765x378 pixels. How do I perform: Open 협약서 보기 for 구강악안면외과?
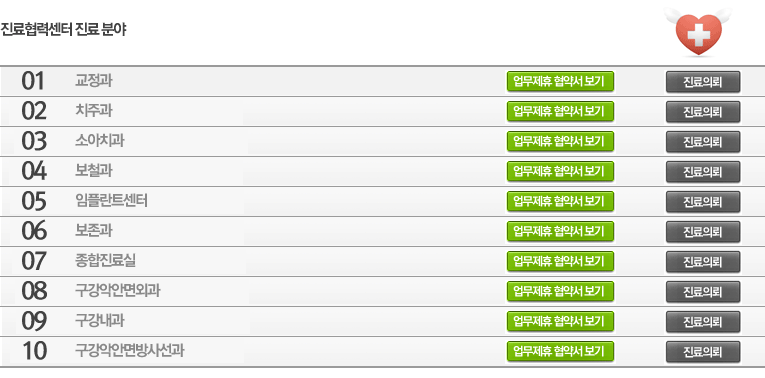560,292
